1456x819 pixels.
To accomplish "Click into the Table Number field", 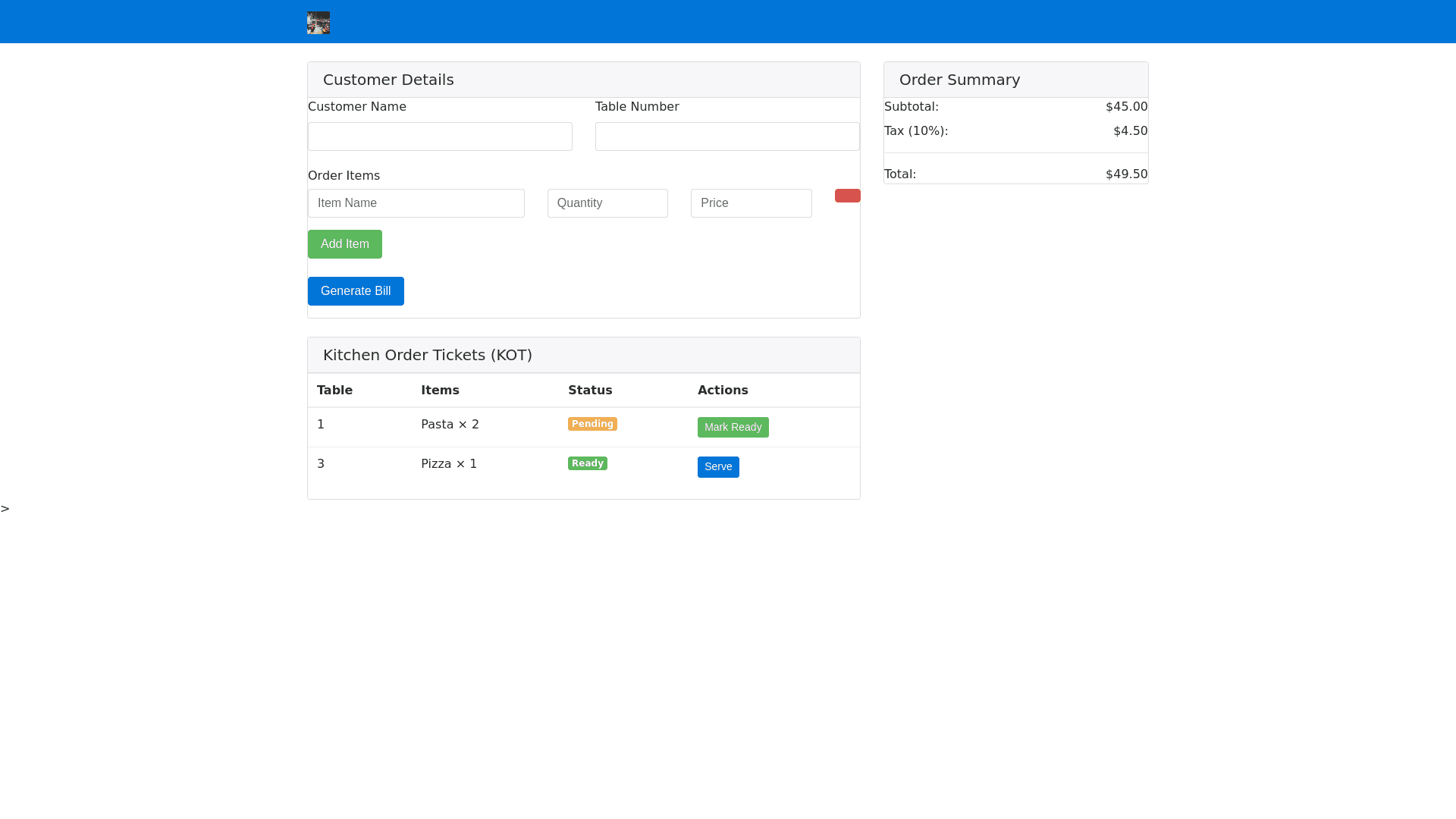I will click(x=727, y=136).
